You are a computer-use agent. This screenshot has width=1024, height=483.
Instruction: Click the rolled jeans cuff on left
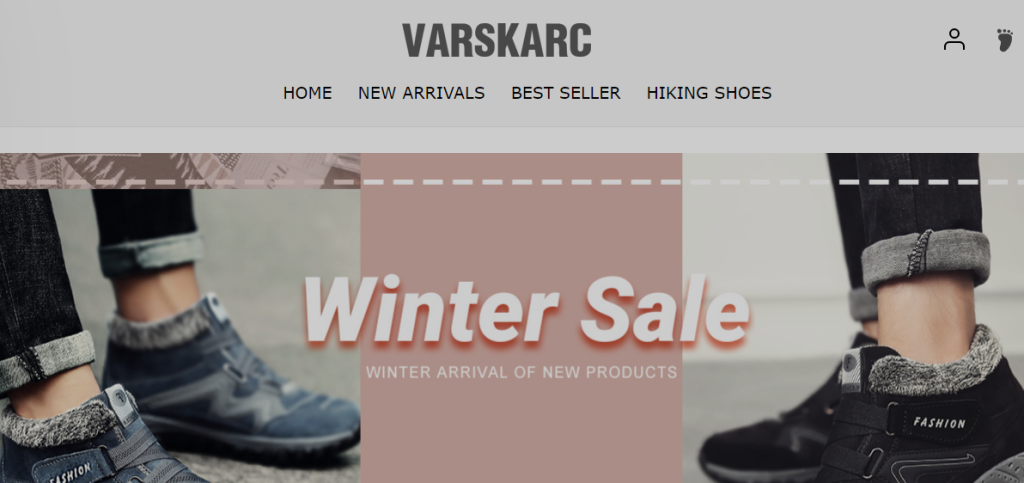click(47, 360)
